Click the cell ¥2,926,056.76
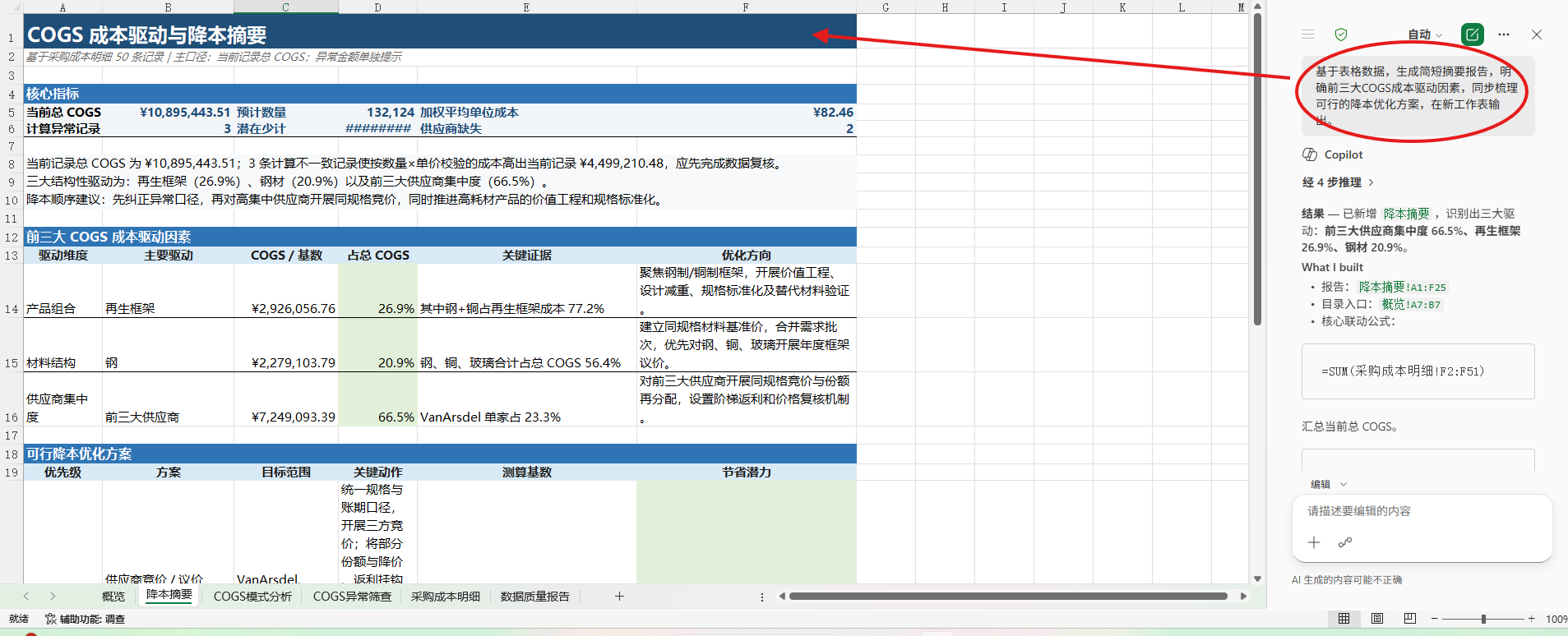Screen dimensions: 1568x636 [285, 291]
